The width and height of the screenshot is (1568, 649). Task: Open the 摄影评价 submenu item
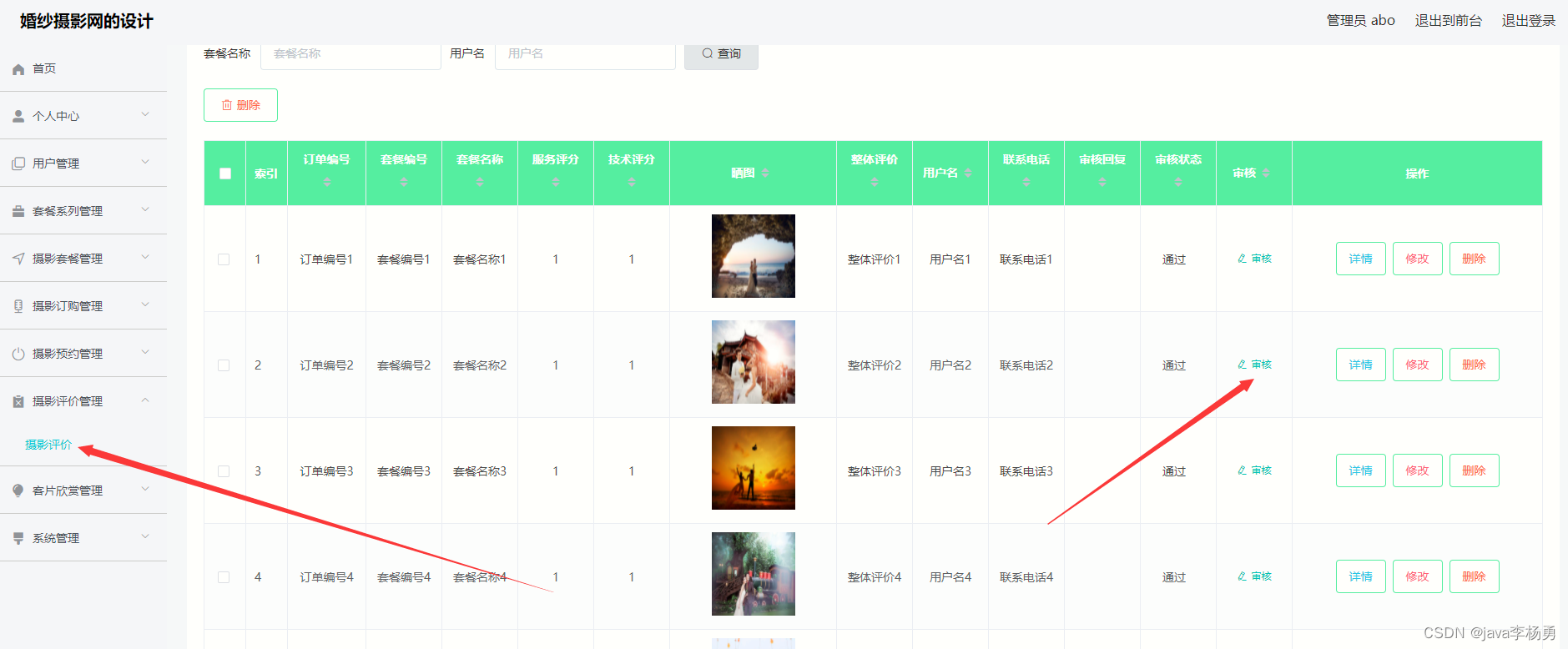click(48, 445)
